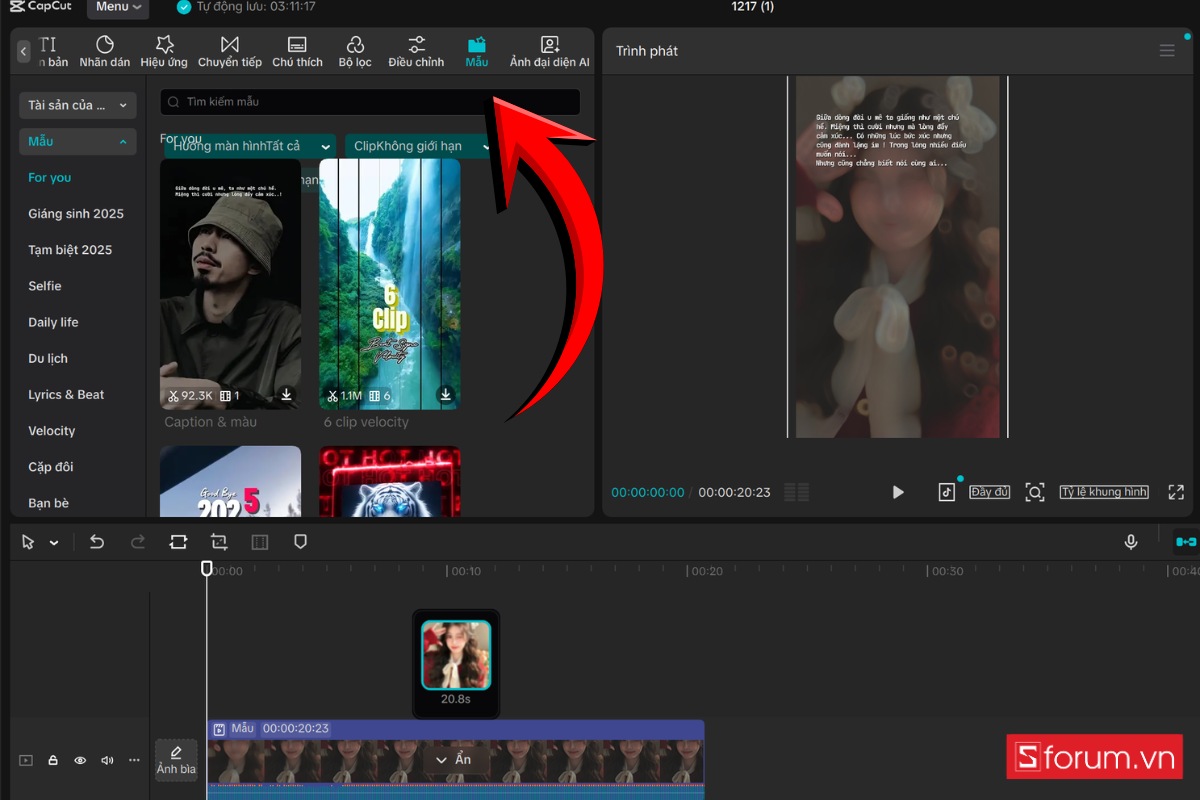Expand the Tài sản của dropdown
Image resolution: width=1200 pixels, height=800 pixels.
(78, 105)
